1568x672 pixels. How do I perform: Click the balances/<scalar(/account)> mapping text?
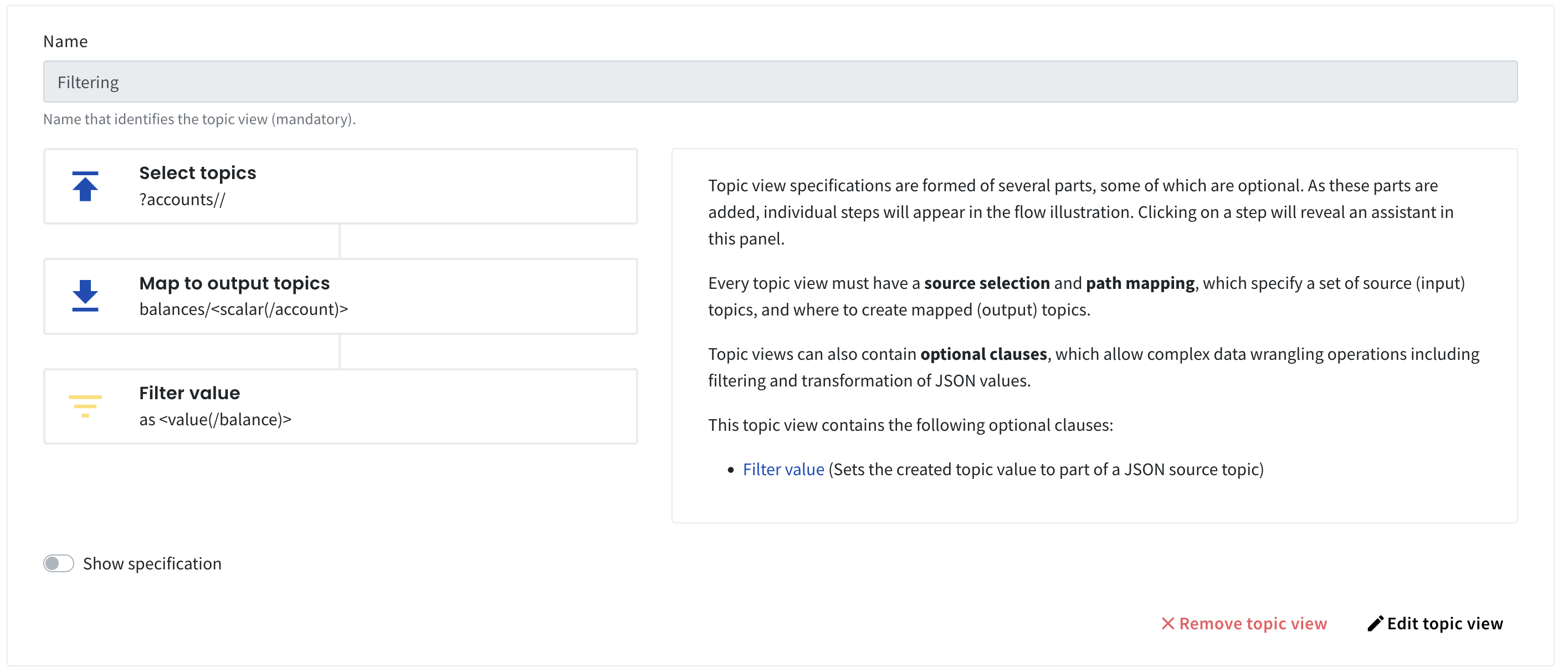[243, 309]
